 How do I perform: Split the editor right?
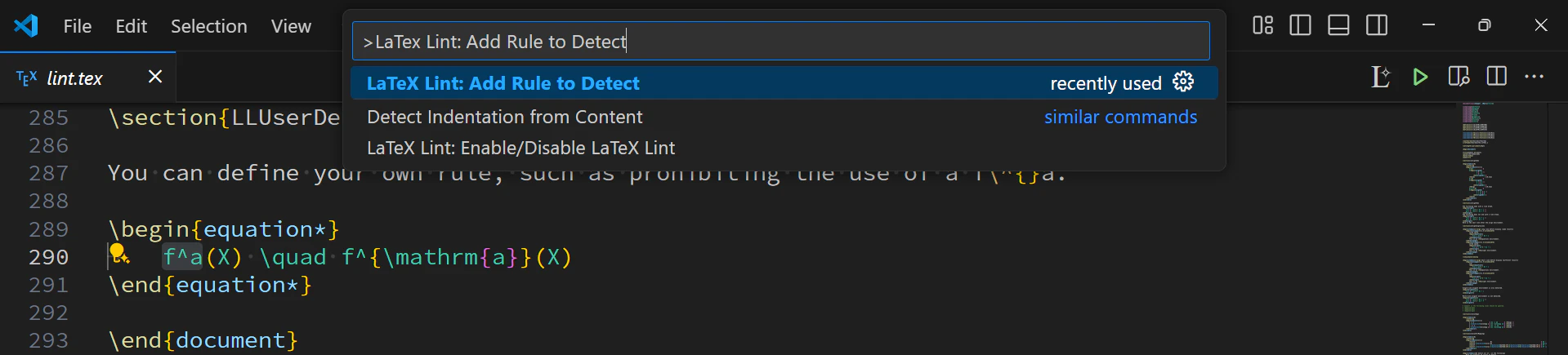coord(1497,77)
